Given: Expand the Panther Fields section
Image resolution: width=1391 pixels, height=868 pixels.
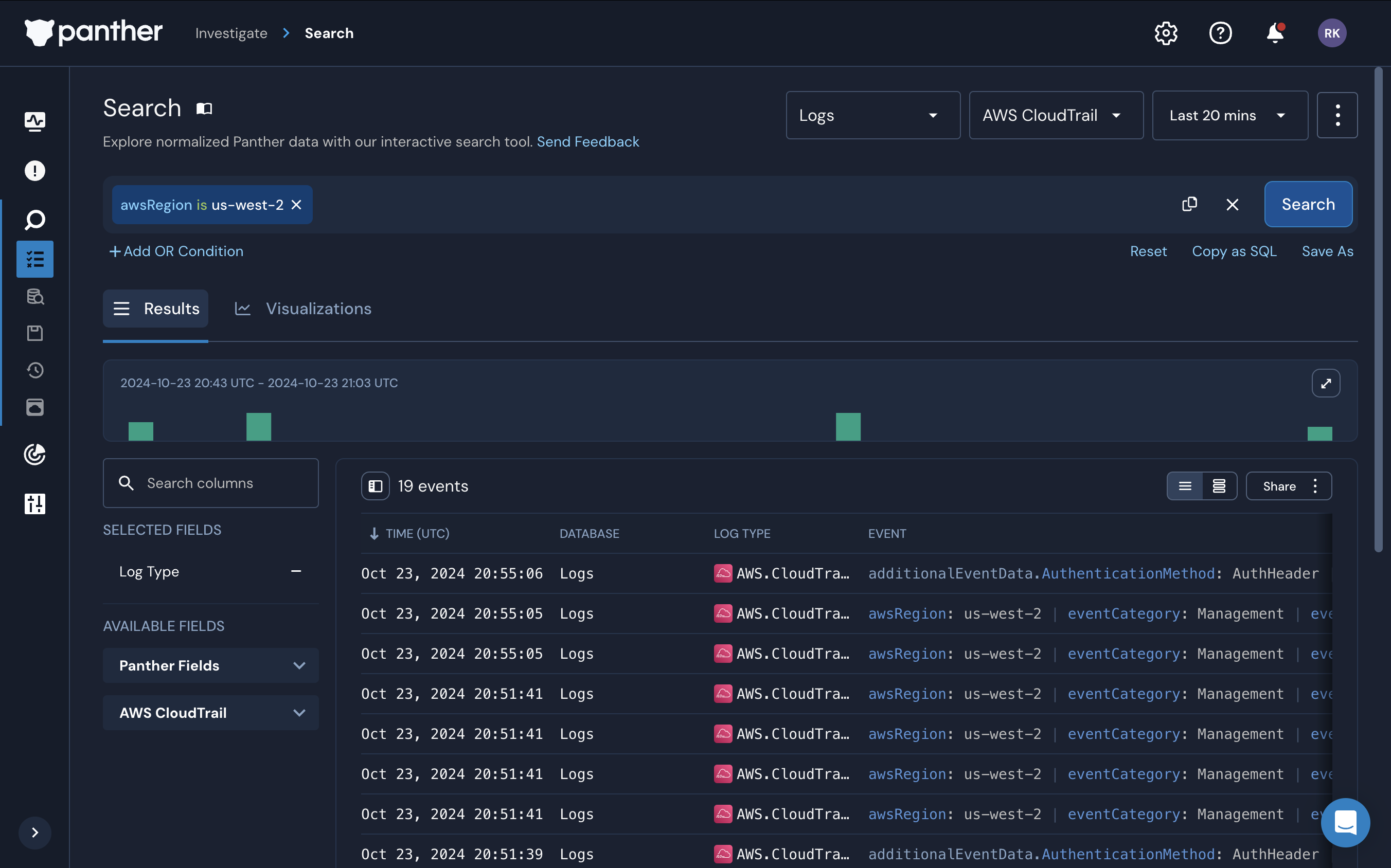Looking at the screenshot, I should [211, 665].
